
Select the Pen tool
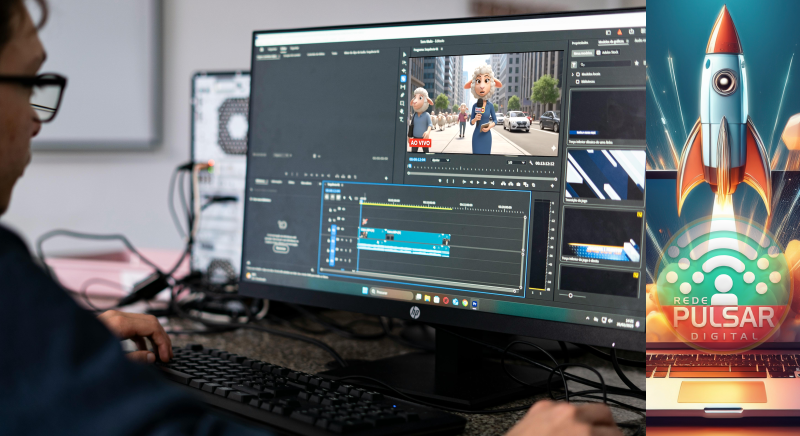(403, 95)
